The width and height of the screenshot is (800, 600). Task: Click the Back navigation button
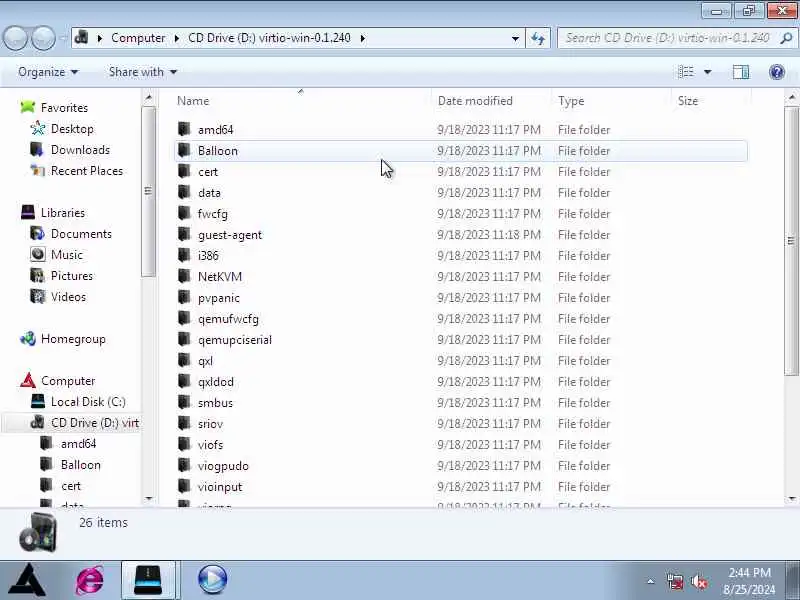pyautogui.click(x=16, y=38)
